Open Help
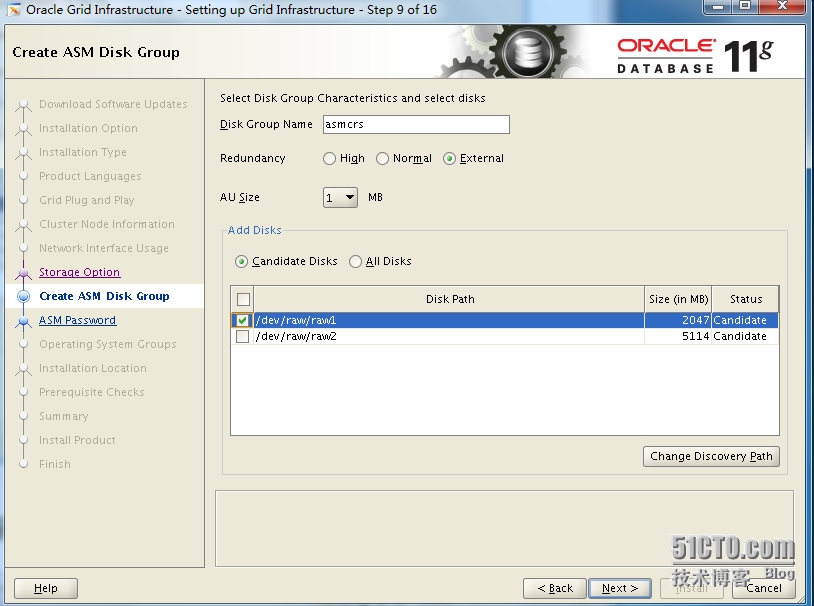This screenshot has height=606, width=814. [x=46, y=588]
